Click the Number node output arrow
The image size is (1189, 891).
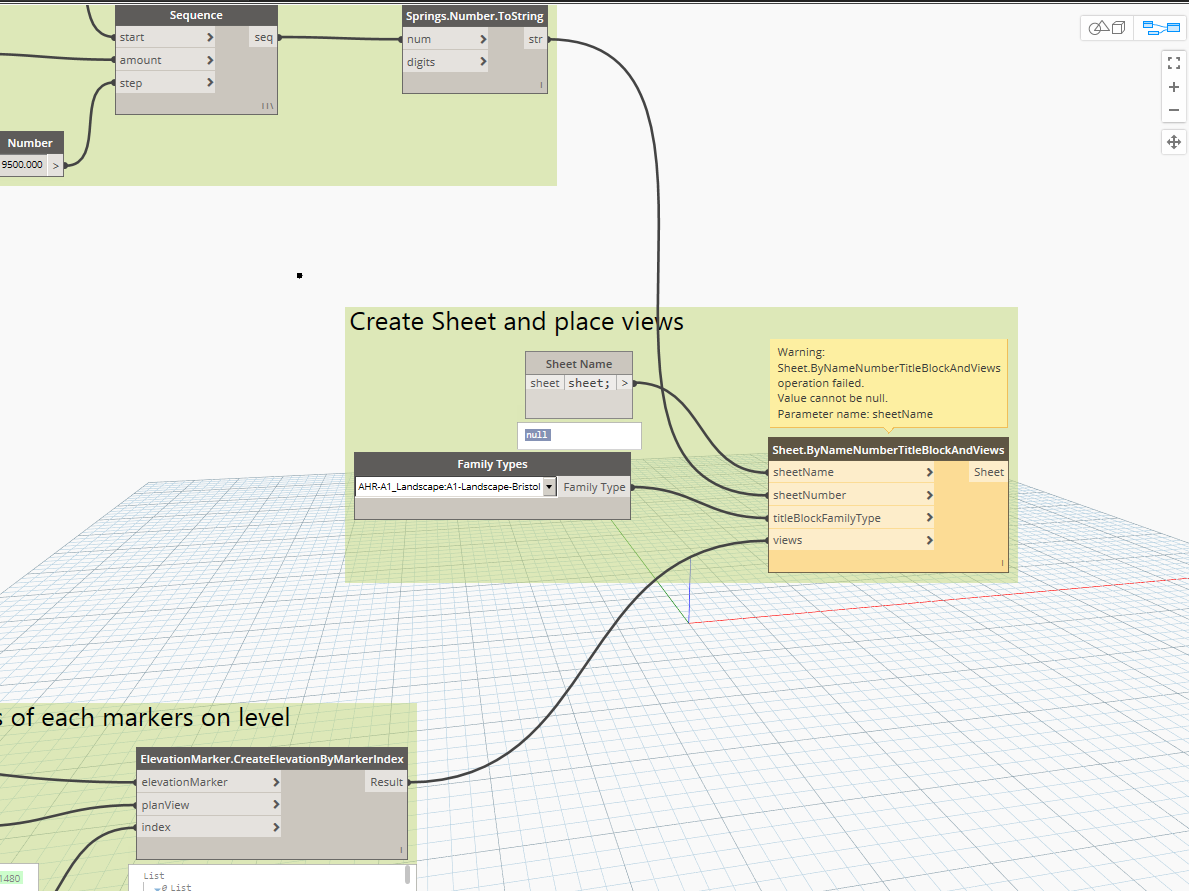tap(56, 165)
